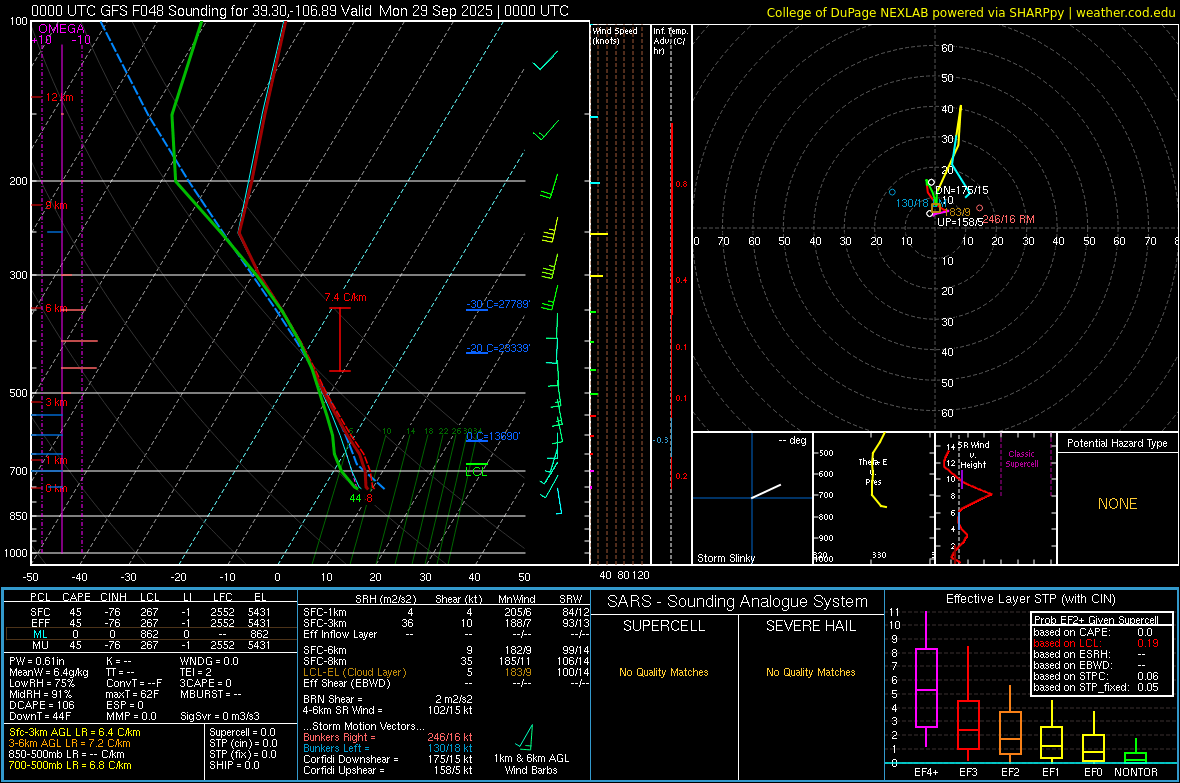Click the PW = 0.61in value

tap(37, 661)
